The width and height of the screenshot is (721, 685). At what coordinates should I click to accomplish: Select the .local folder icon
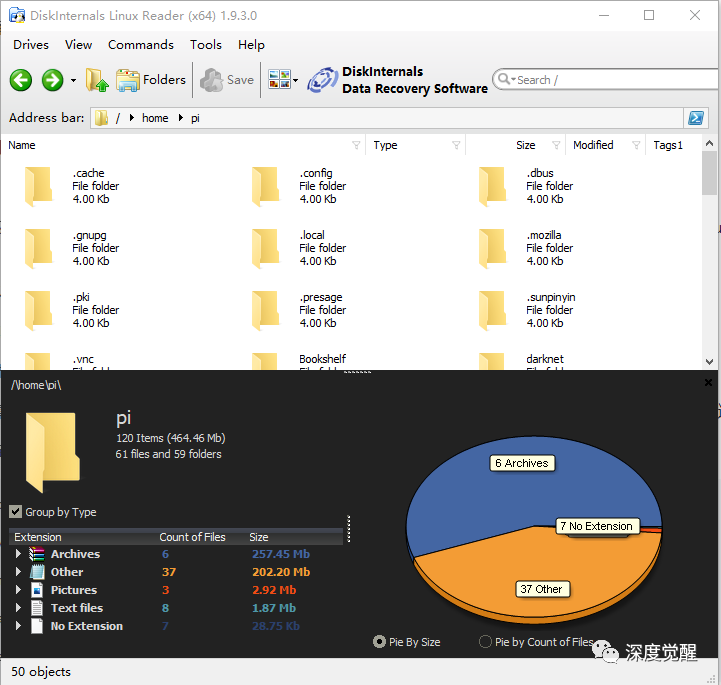tap(266, 248)
